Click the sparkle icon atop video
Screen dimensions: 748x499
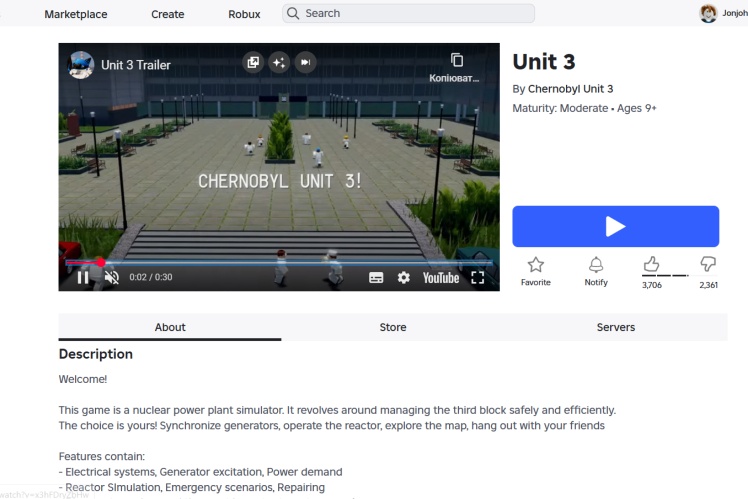pos(279,62)
